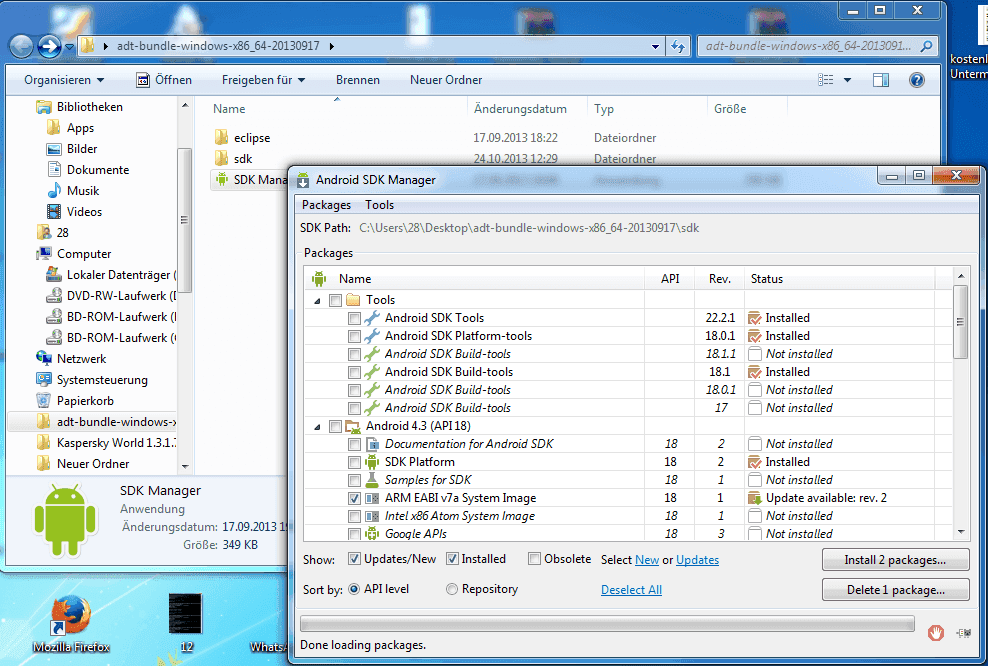Open Mozilla Firefox desktop shortcut
The height and width of the screenshot is (666, 988).
(x=71, y=623)
